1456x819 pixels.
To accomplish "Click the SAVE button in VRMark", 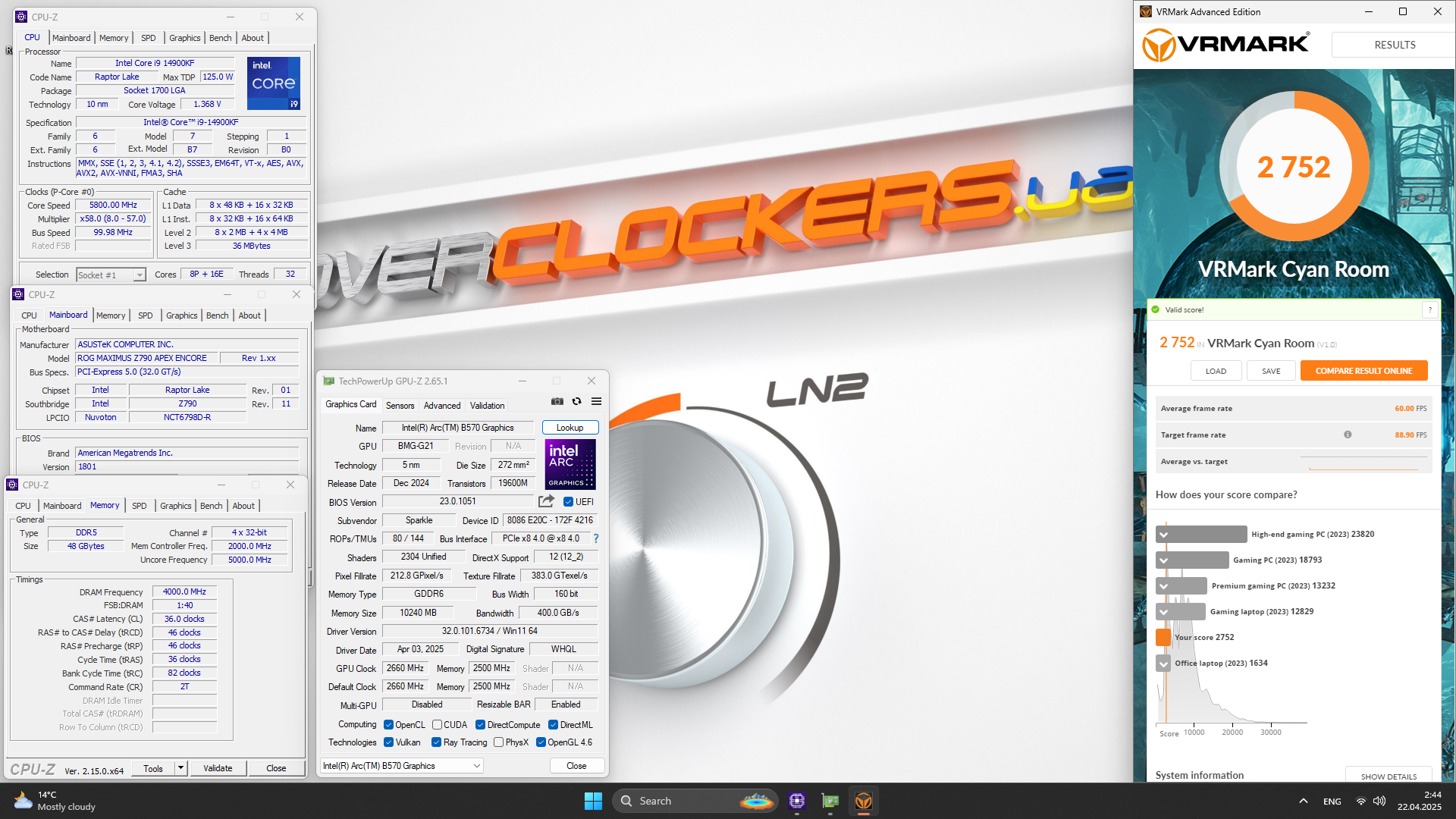I will coord(1271,371).
